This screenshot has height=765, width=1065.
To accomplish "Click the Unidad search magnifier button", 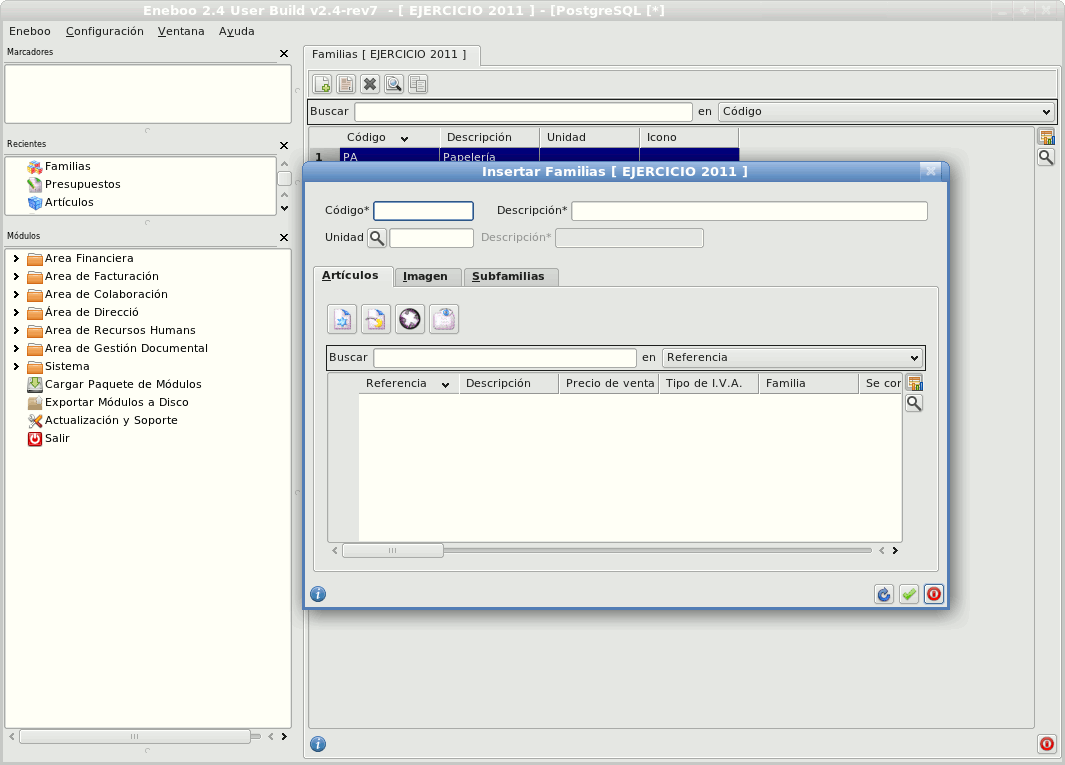I will (376, 238).
